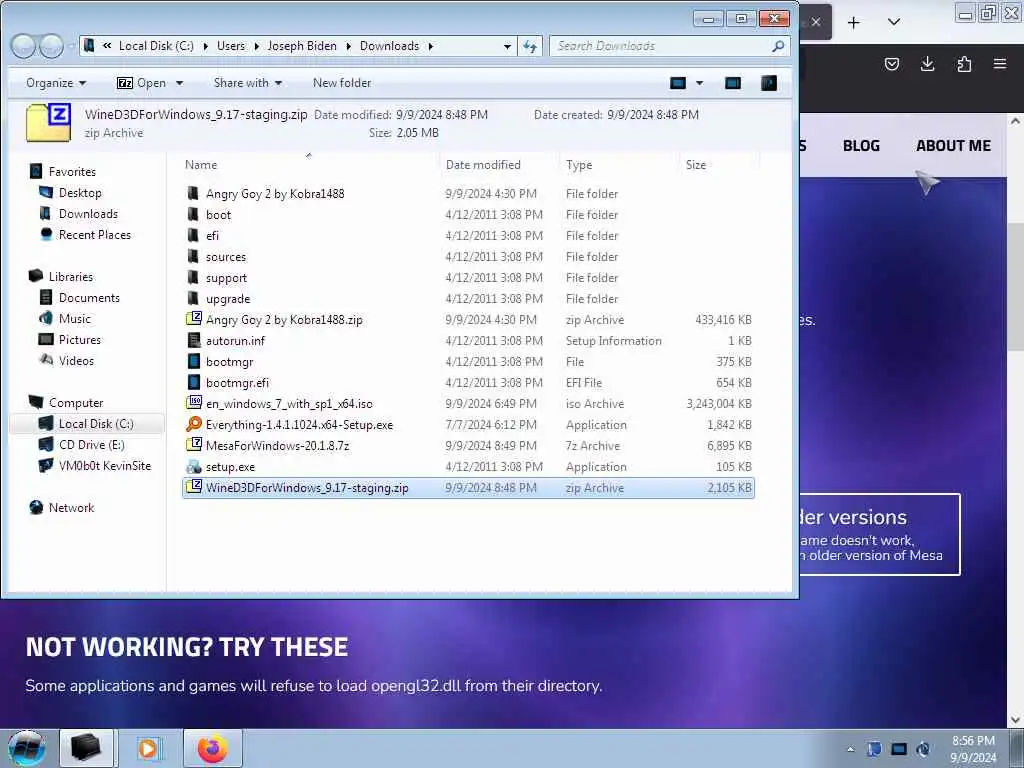Open Firefox extensions puzzle icon
1024x768 pixels.
pos(964,64)
